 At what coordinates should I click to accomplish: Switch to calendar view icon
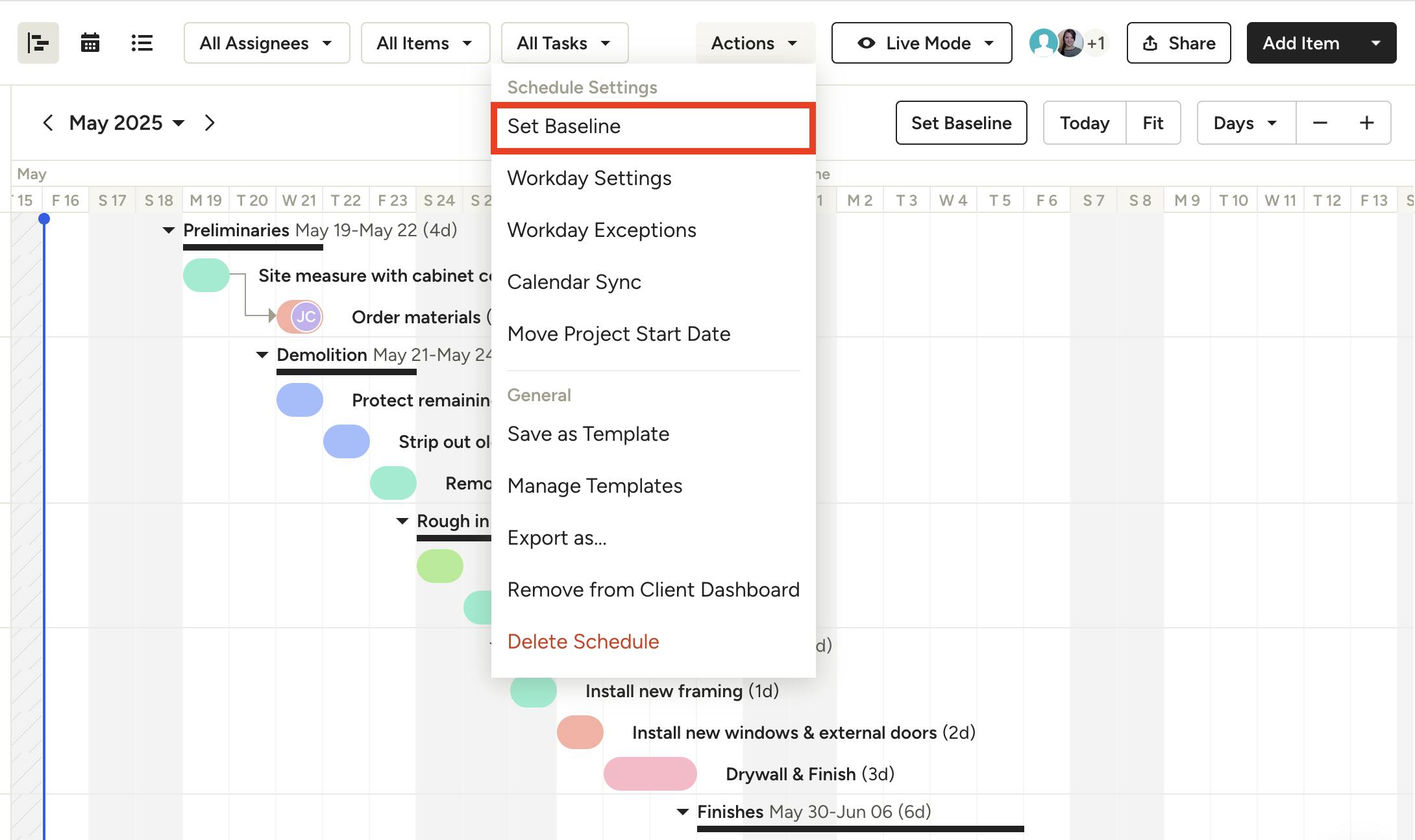click(x=90, y=43)
